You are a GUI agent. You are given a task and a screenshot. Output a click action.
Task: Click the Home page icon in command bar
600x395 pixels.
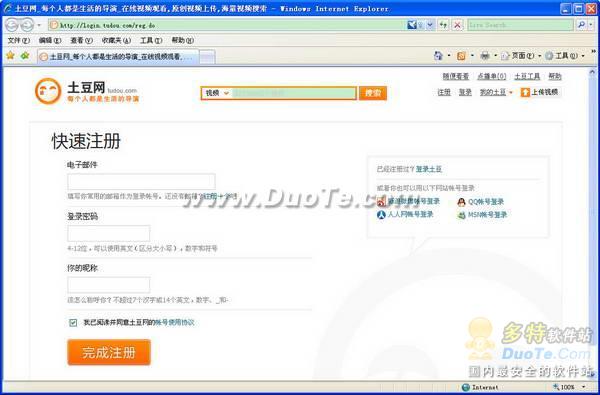(x=439, y=56)
